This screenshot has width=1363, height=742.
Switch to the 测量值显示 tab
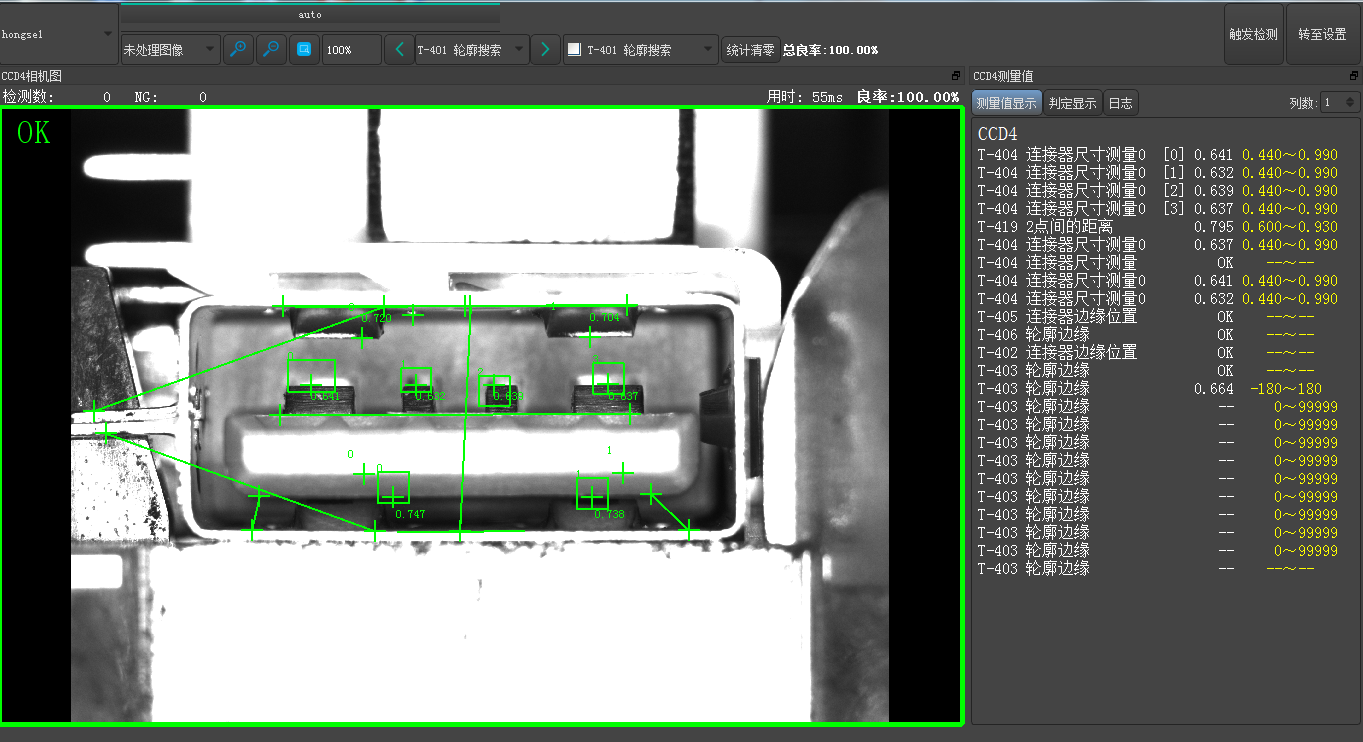point(1006,103)
